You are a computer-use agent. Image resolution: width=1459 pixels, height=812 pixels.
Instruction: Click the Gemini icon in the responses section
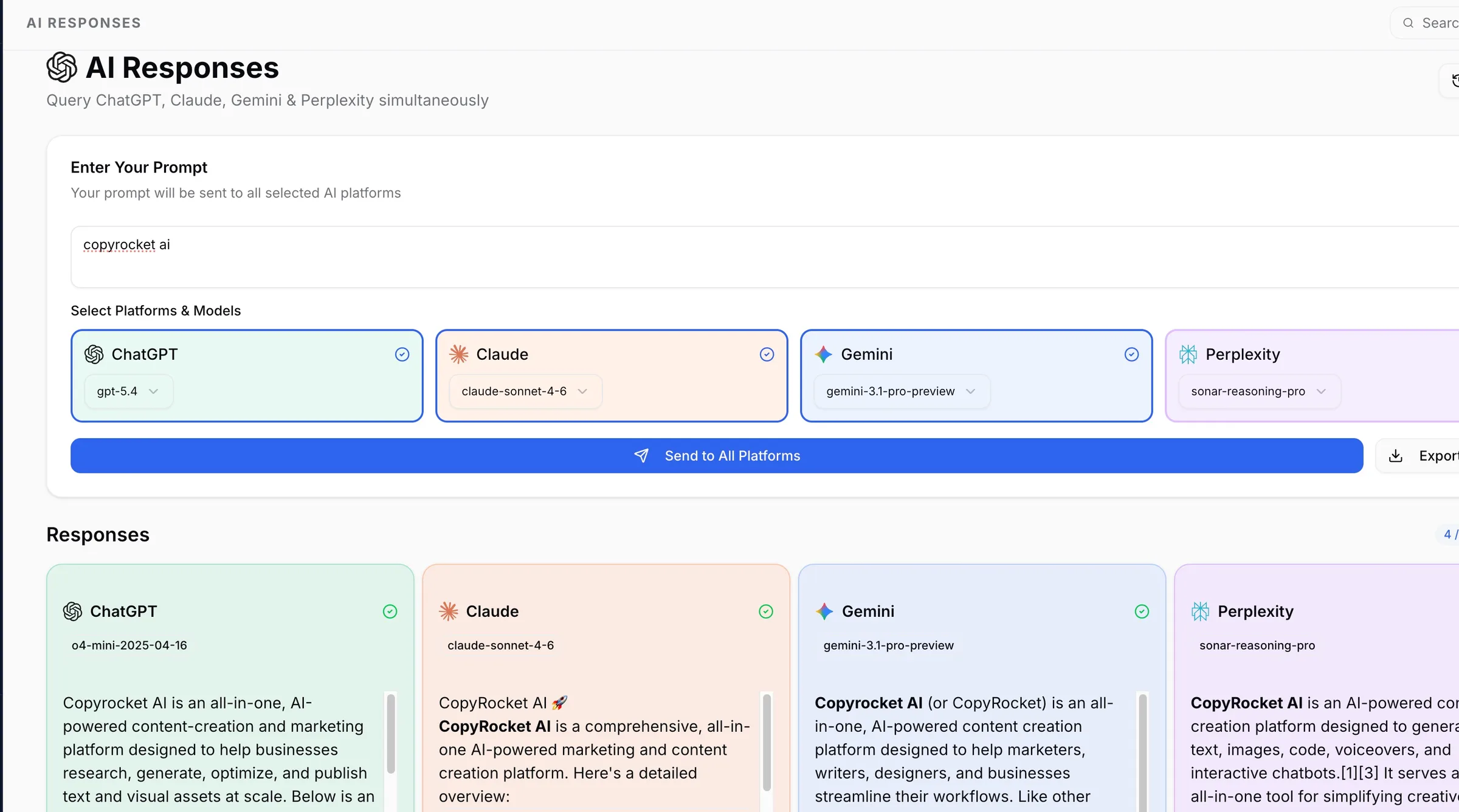point(824,611)
